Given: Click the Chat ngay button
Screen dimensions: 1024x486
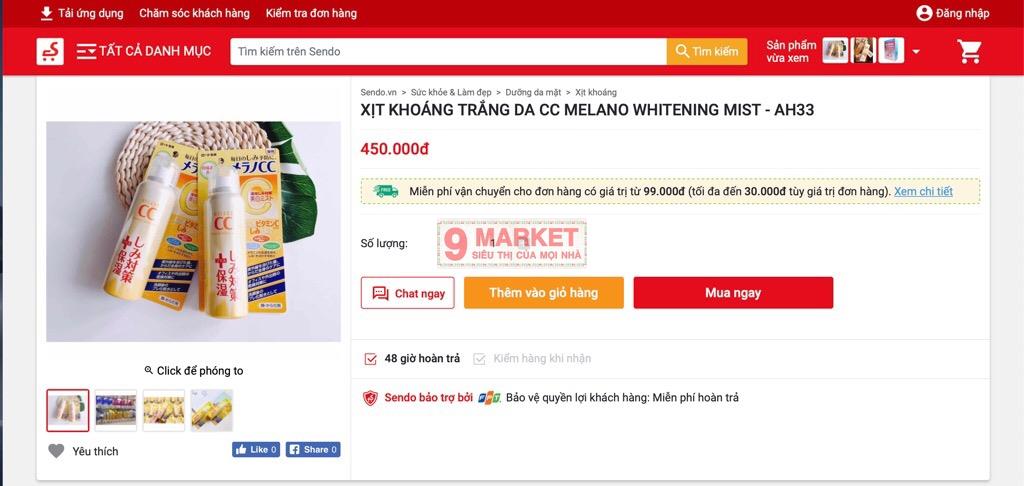Looking at the screenshot, I should click(x=408, y=293).
